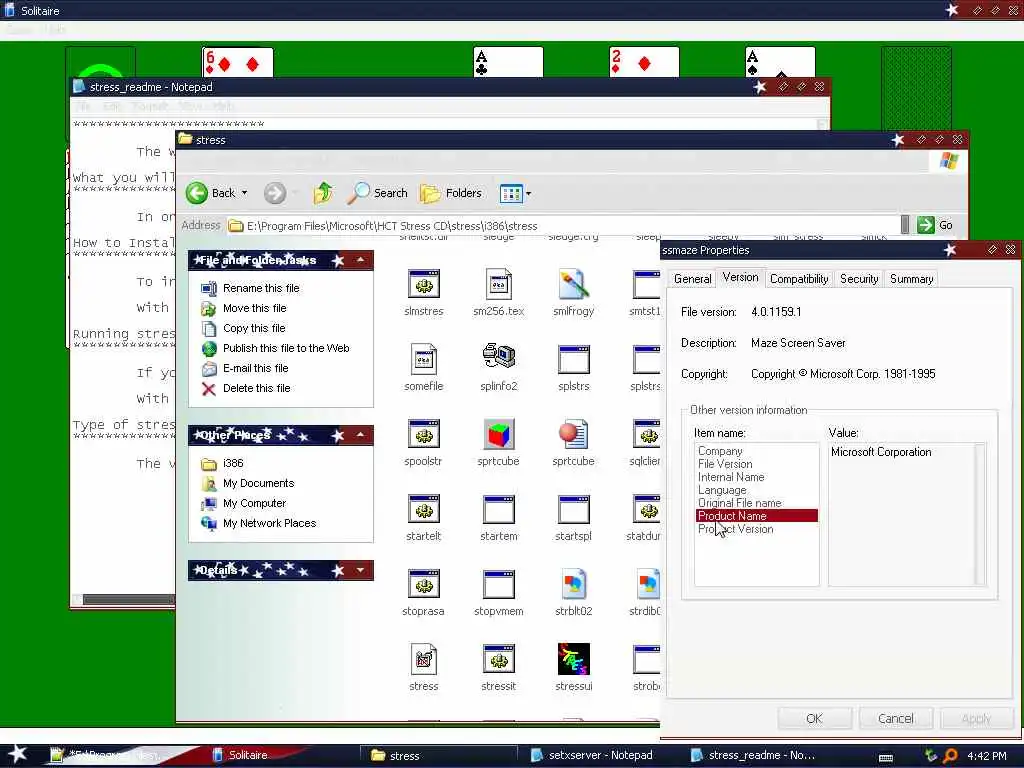The image size is (1024, 768).
Task: Select the splstrs file icon
Action: [573, 359]
